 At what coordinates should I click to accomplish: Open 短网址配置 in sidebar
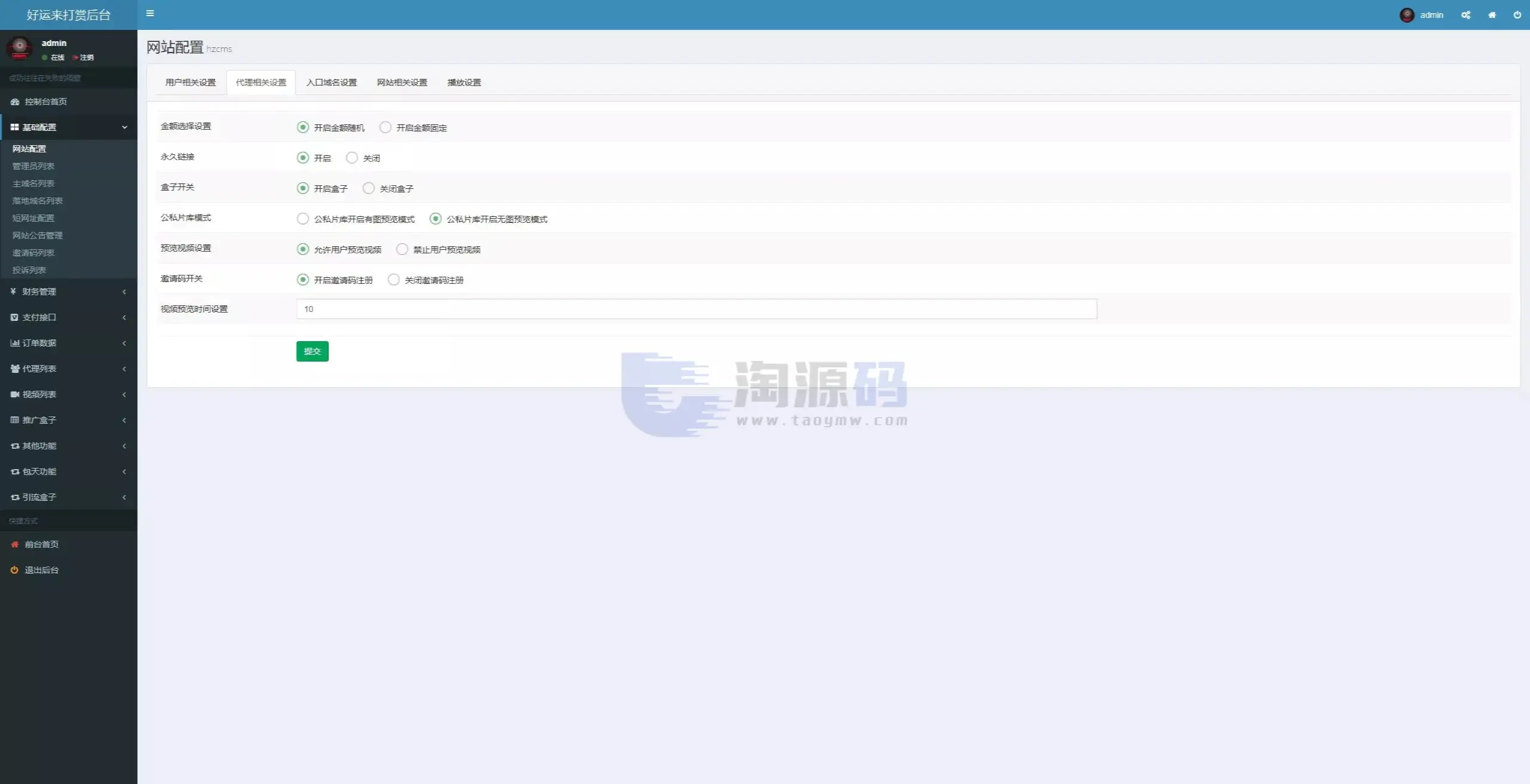point(33,218)
